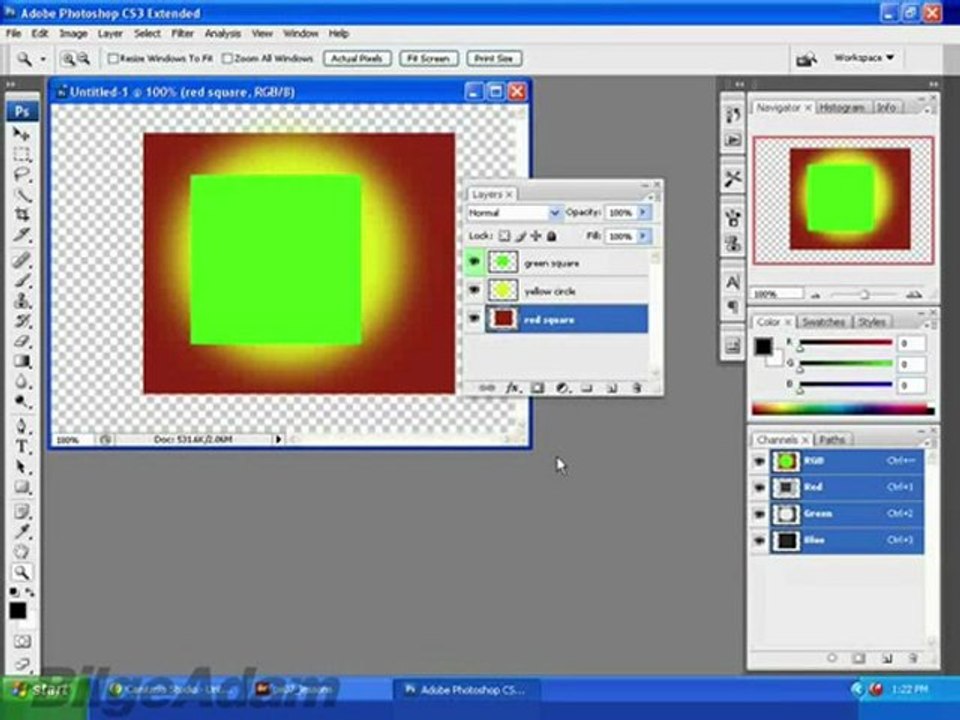Switch to the Swatches tab

[823, 321]
